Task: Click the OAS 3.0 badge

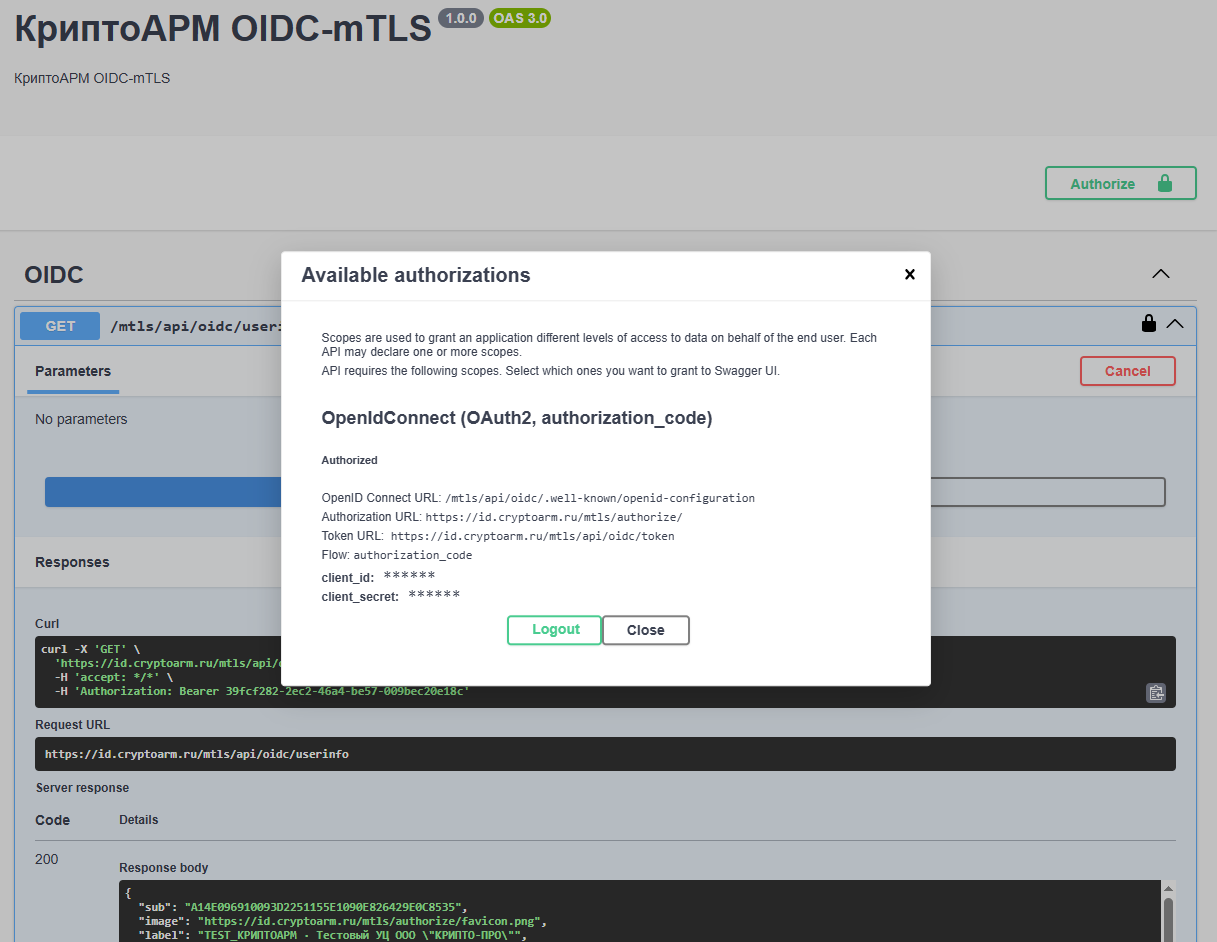Action: click(520, 18)
